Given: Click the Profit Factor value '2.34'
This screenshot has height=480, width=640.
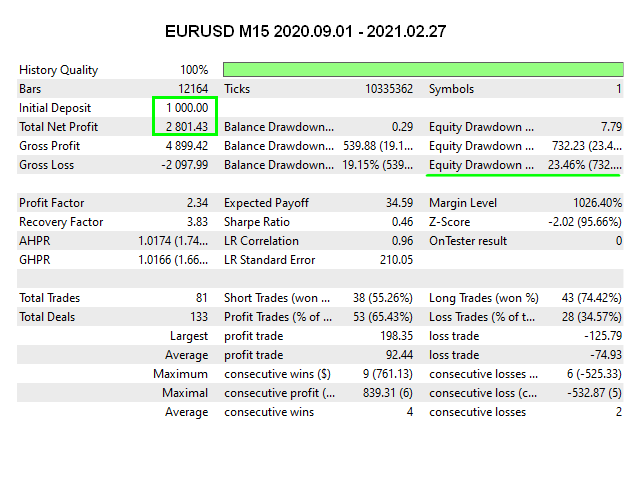Looking at the screenshot, I should pyautogui.click(x=198, y=203).
